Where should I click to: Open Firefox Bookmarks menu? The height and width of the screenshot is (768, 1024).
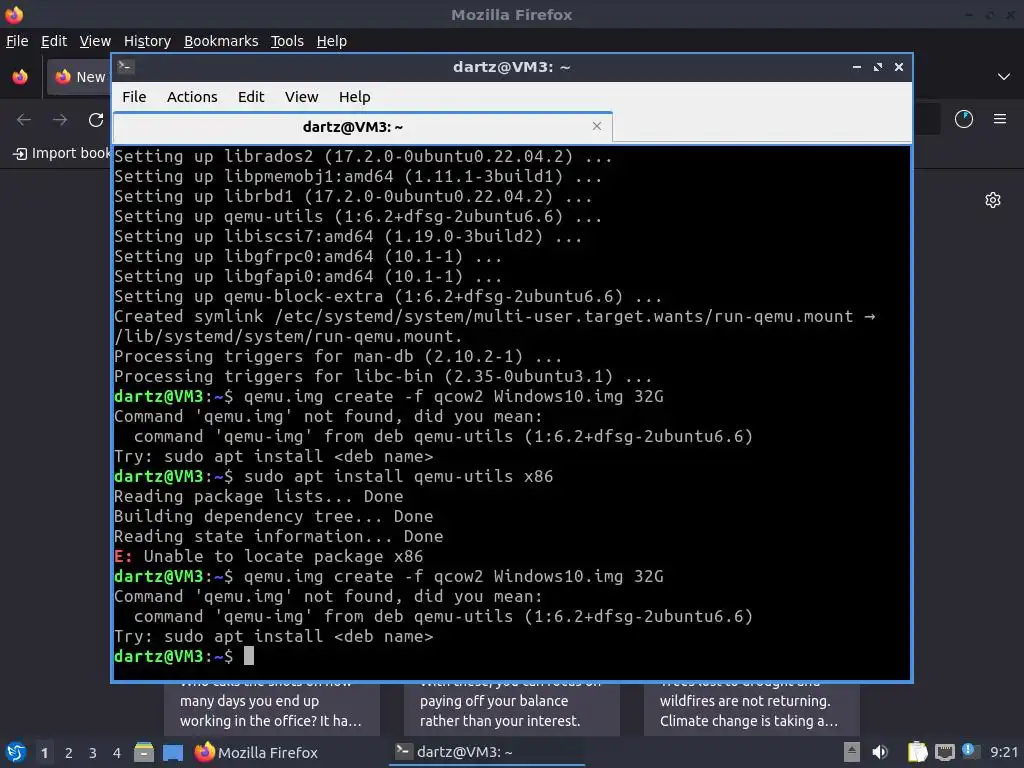click(221, 41)
